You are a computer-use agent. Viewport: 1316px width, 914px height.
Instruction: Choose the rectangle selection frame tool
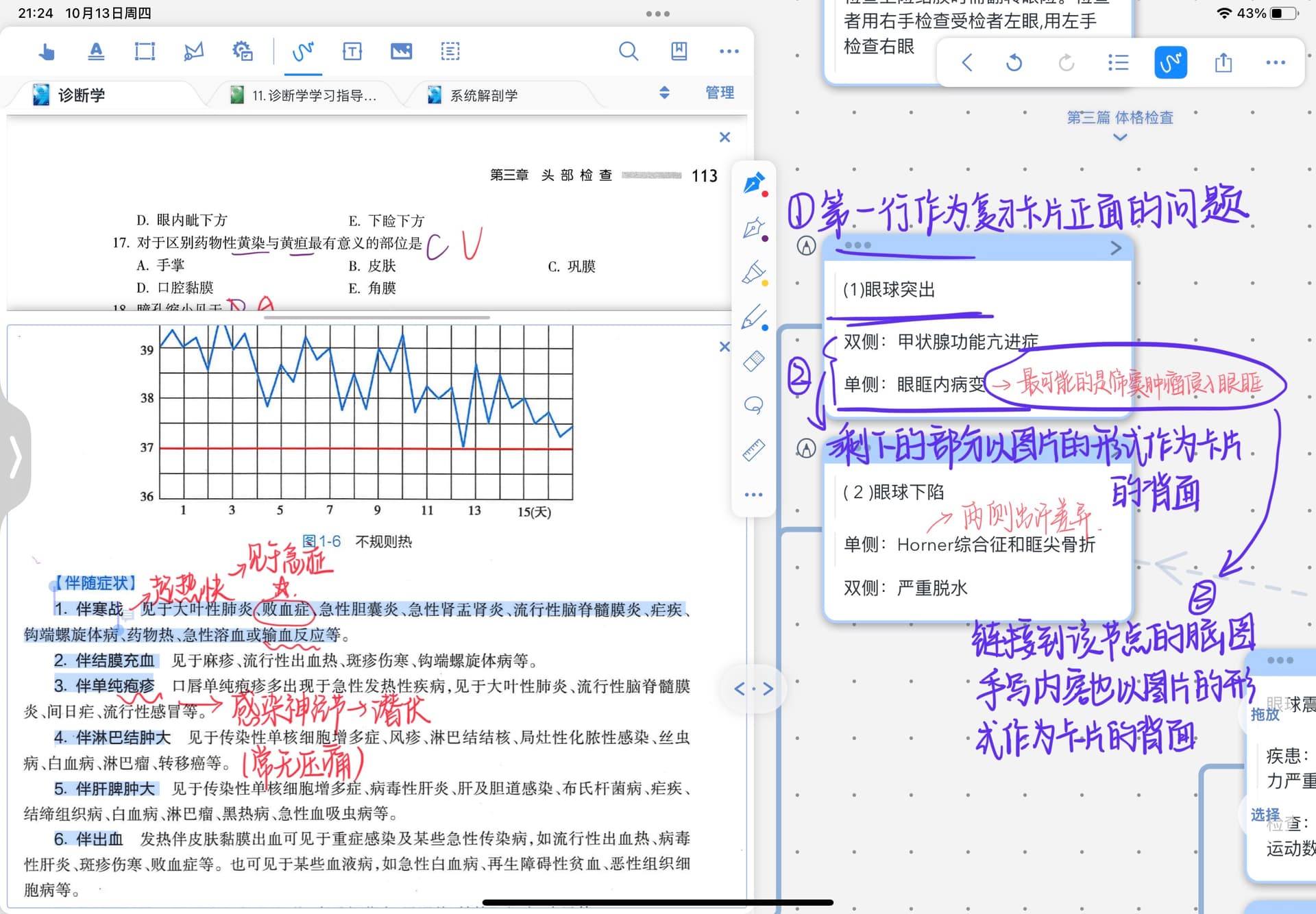(145, 51)
